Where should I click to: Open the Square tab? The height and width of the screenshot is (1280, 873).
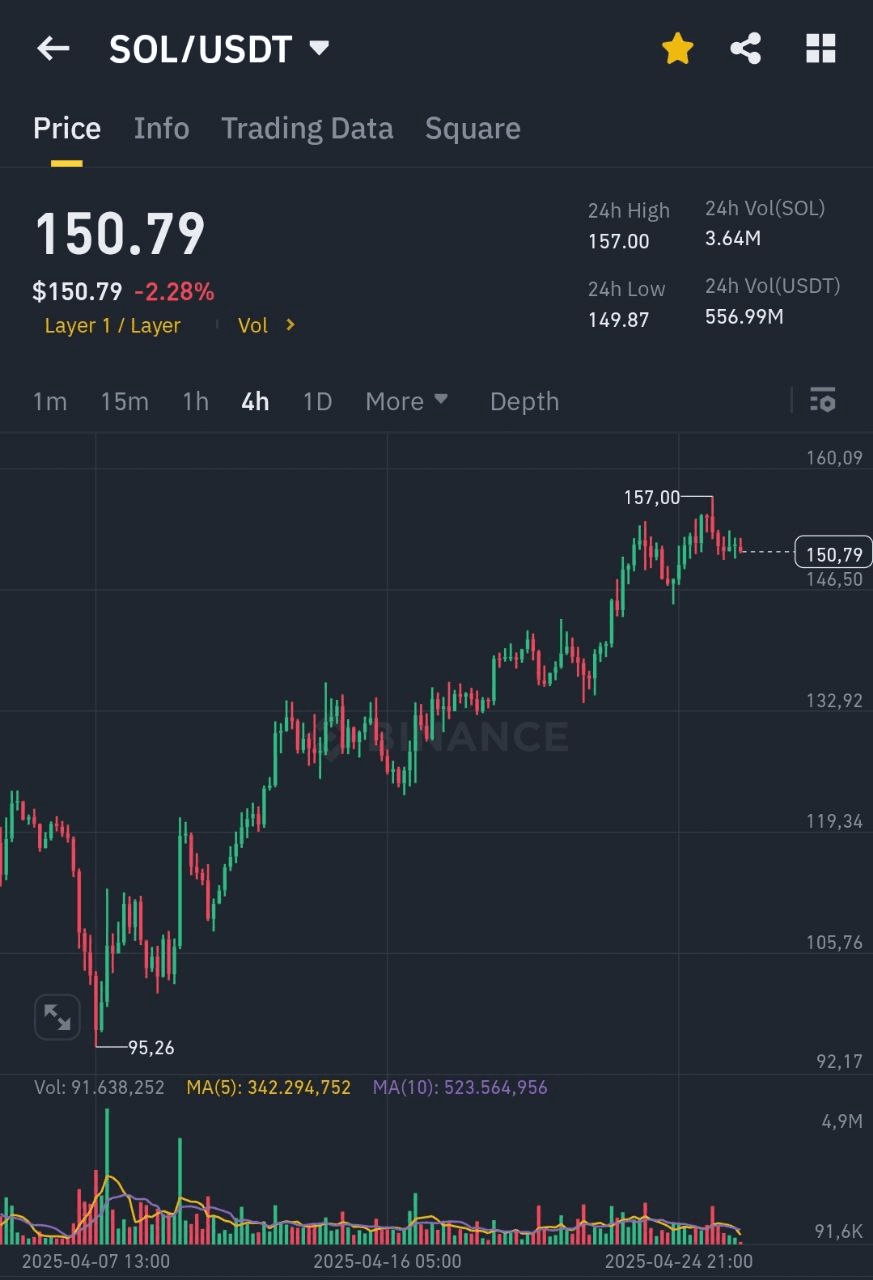tap(472, 128)
